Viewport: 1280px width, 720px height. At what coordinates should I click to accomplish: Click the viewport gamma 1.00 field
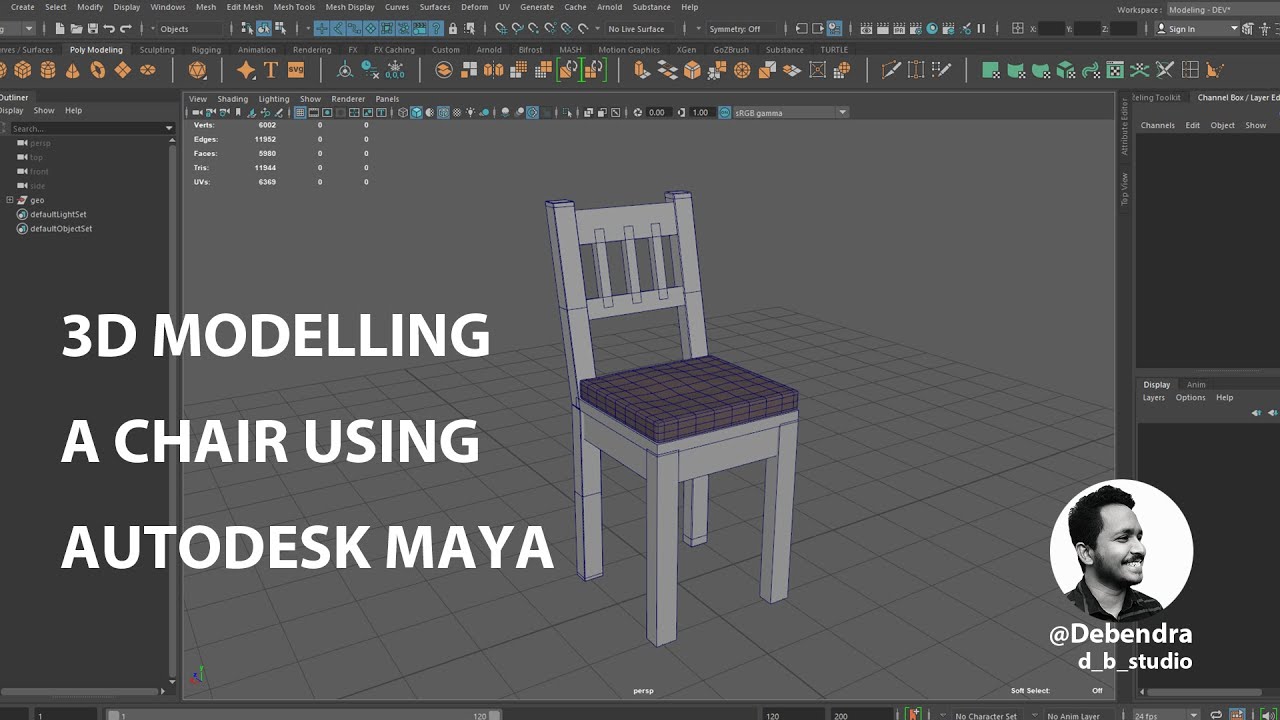pyautogui.click(x=701, y=113)
